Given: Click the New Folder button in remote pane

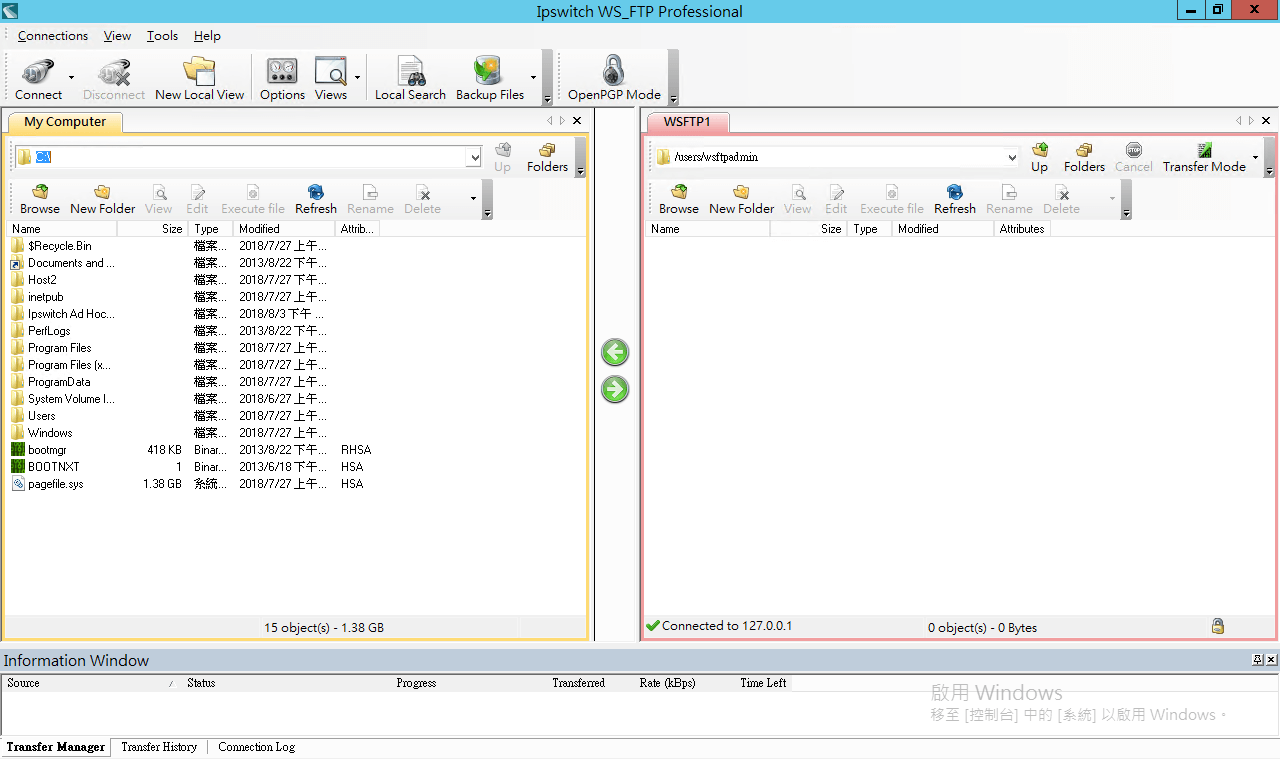Looking at the screenshot, I should (741, 197).
